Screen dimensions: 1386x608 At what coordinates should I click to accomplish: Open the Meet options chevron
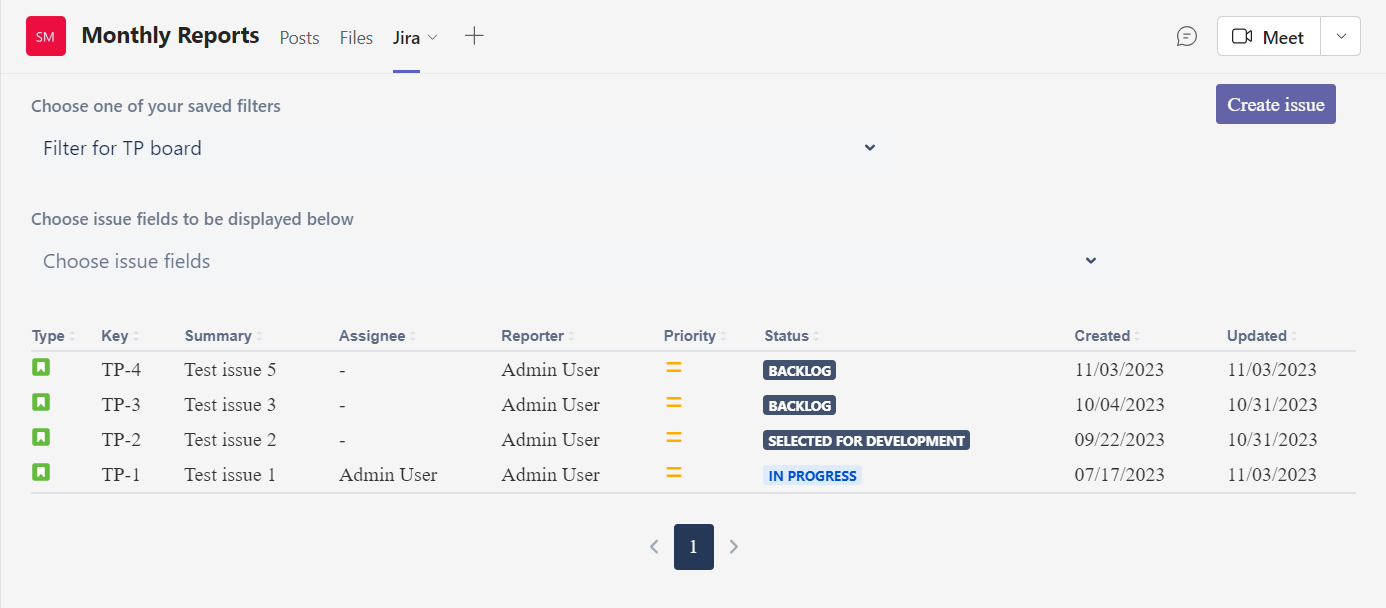tap(1340, 36)
